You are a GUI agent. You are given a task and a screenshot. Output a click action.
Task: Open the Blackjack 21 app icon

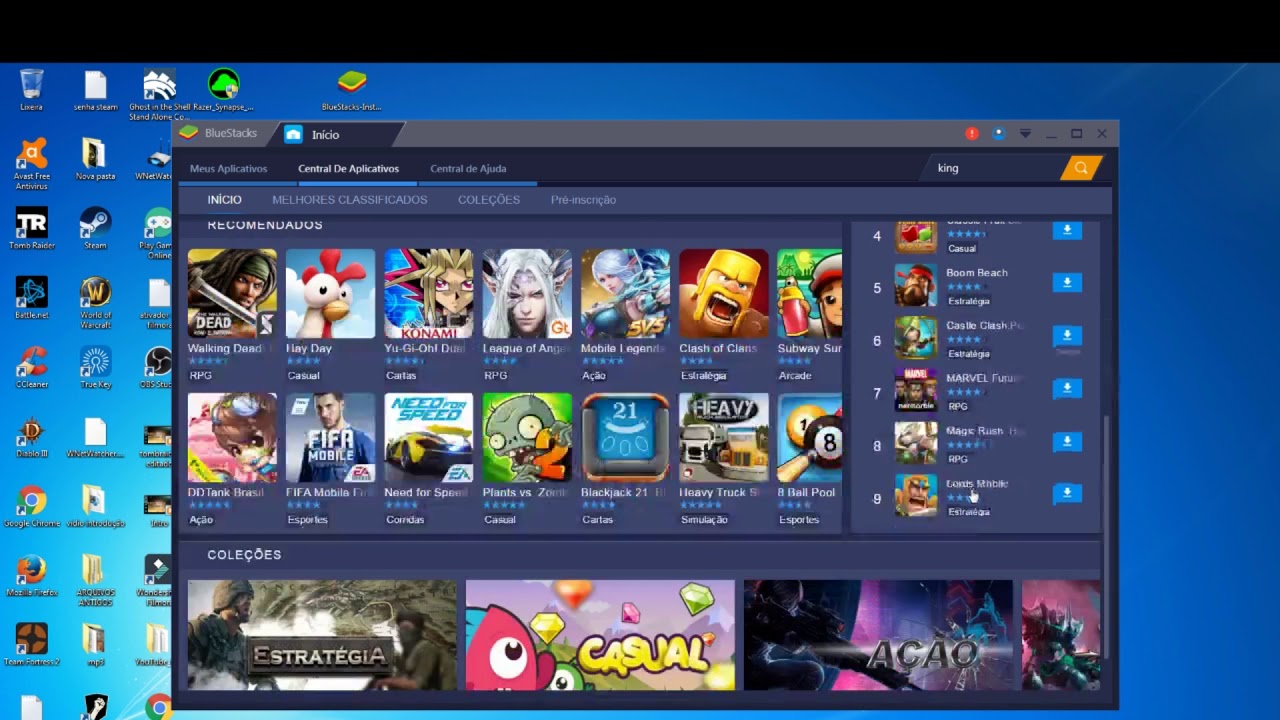(x=625, y=438)
